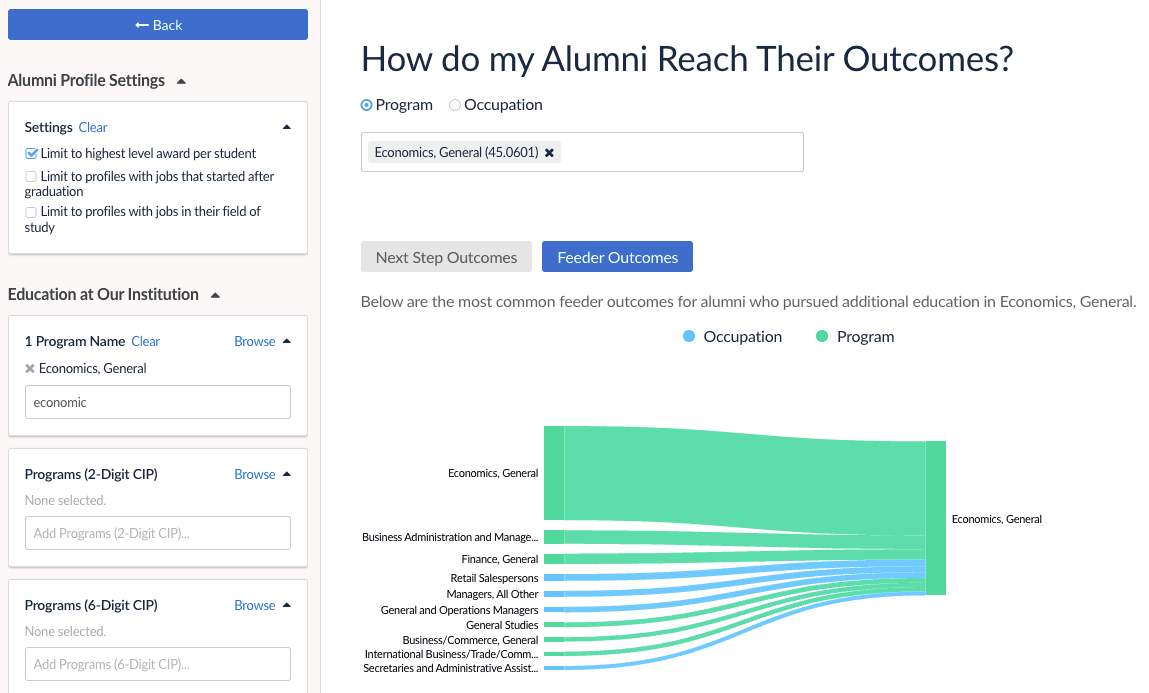Collapse Alumni Profile Settings section arrow

(x=181, y=81)
